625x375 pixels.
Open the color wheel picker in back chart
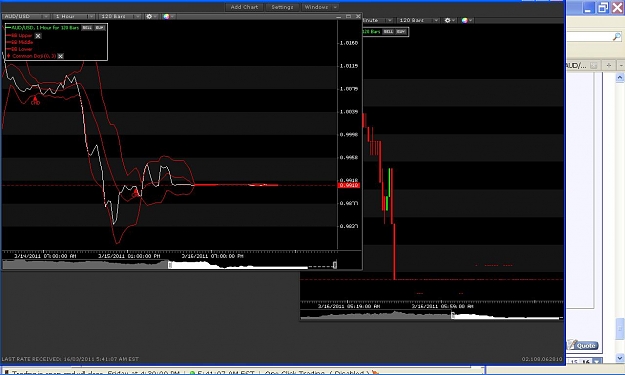(x=466, y=20)
